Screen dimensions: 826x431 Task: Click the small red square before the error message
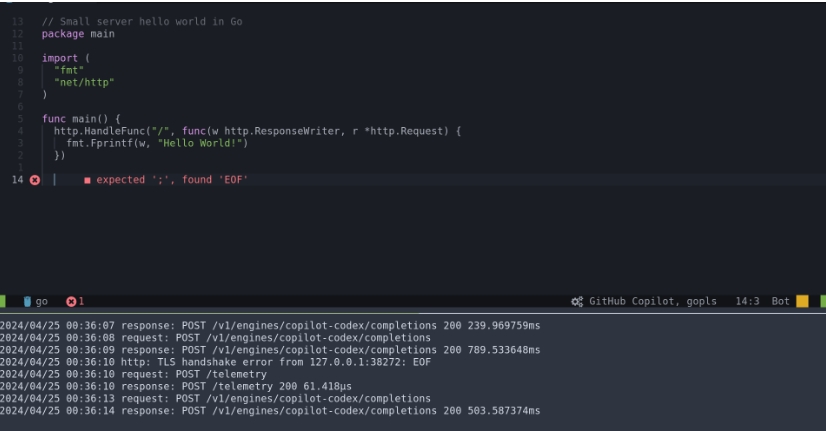87,180
